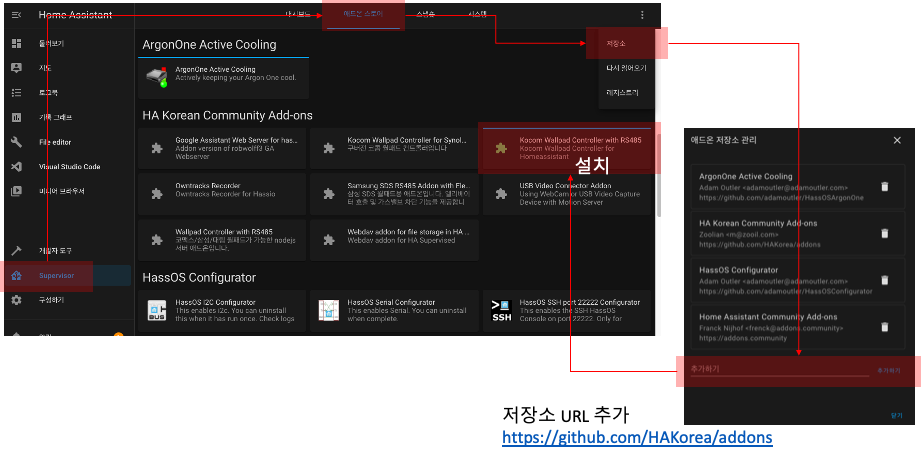Click Wallpad Controller with RS485 puzzle icon
921x460 pixels.
click(157, 240)
